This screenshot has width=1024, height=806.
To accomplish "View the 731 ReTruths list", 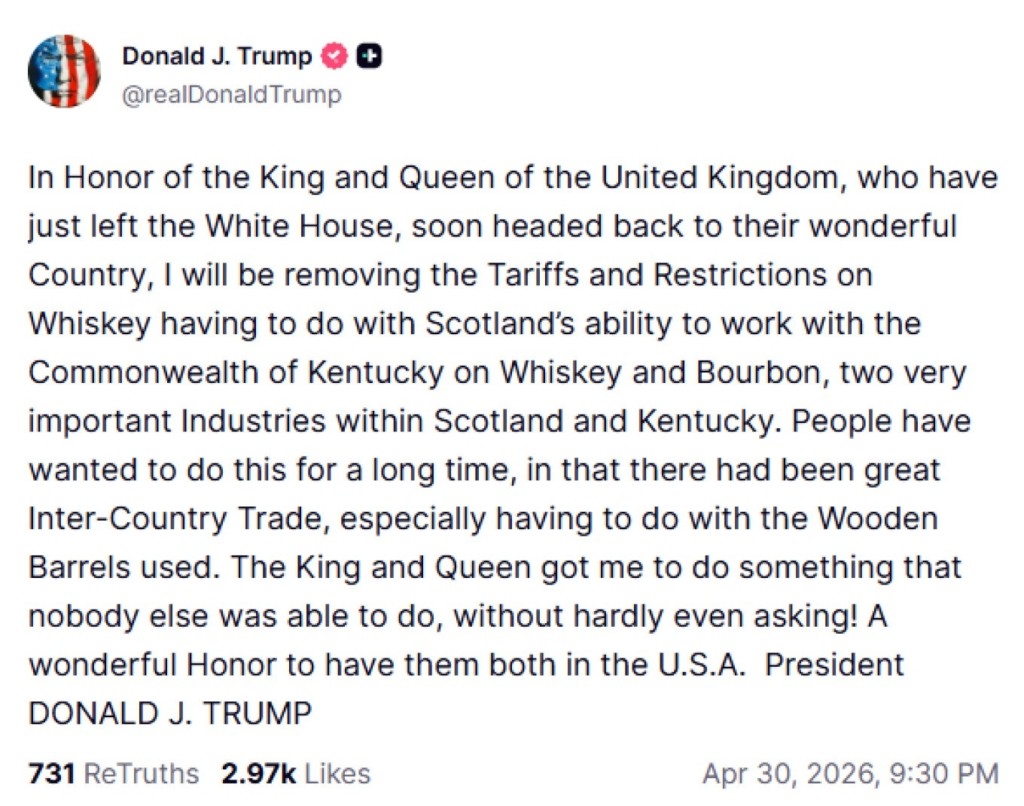I will 113,773.
